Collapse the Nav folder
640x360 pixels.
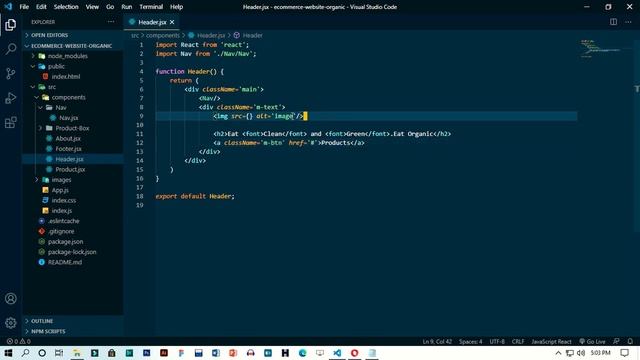click(60, 107)
